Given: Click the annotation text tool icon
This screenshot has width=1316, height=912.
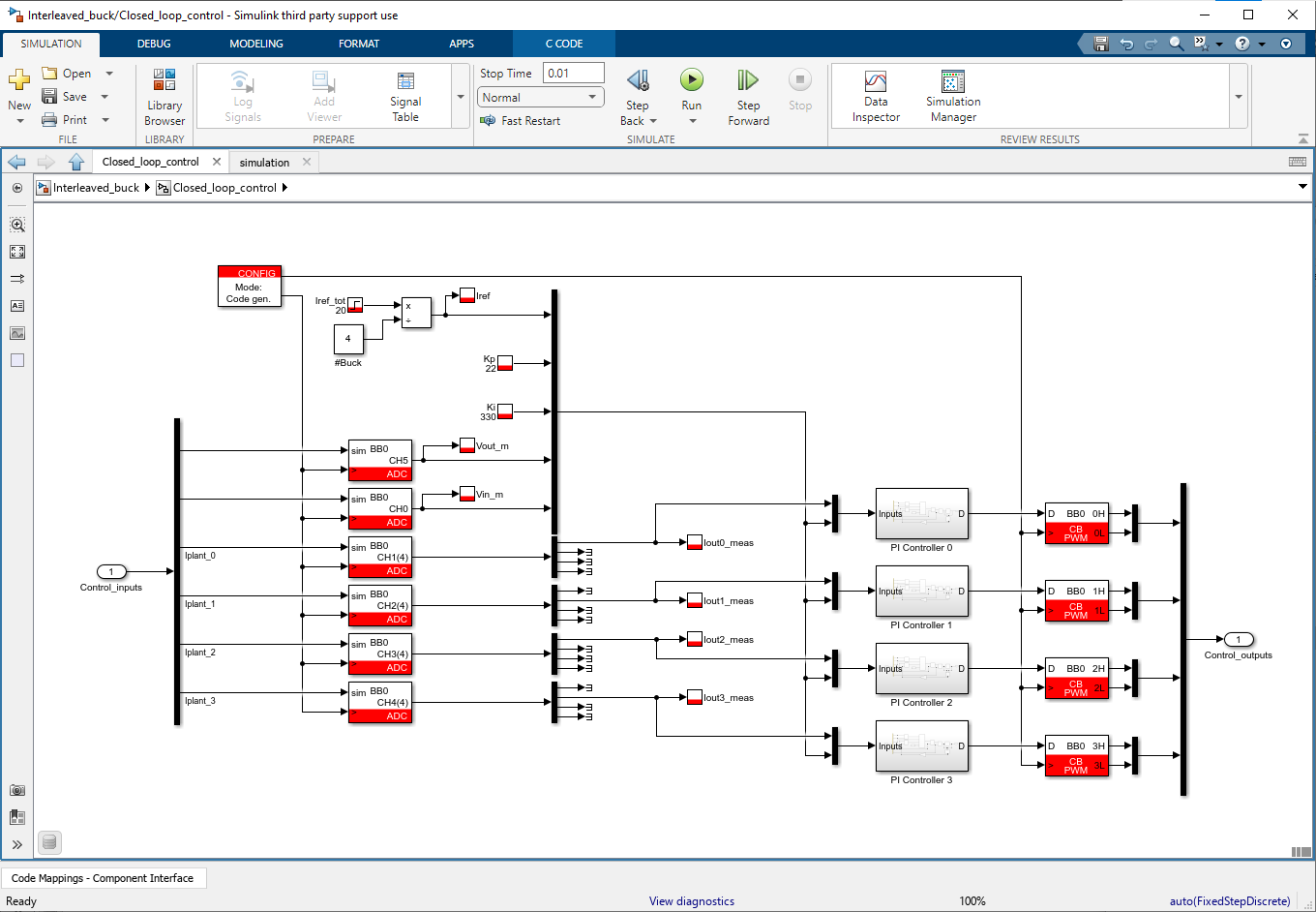Looking at the screenshot, I should 17,306.
